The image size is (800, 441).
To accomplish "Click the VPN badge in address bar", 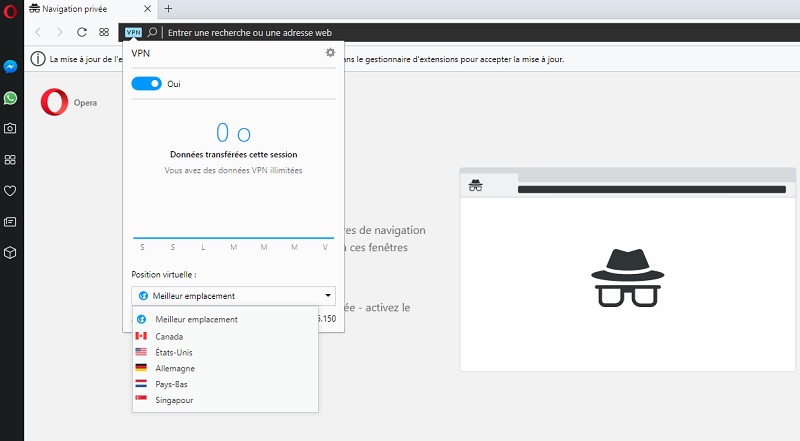I will pyautogui.click(x=133, y=32).
